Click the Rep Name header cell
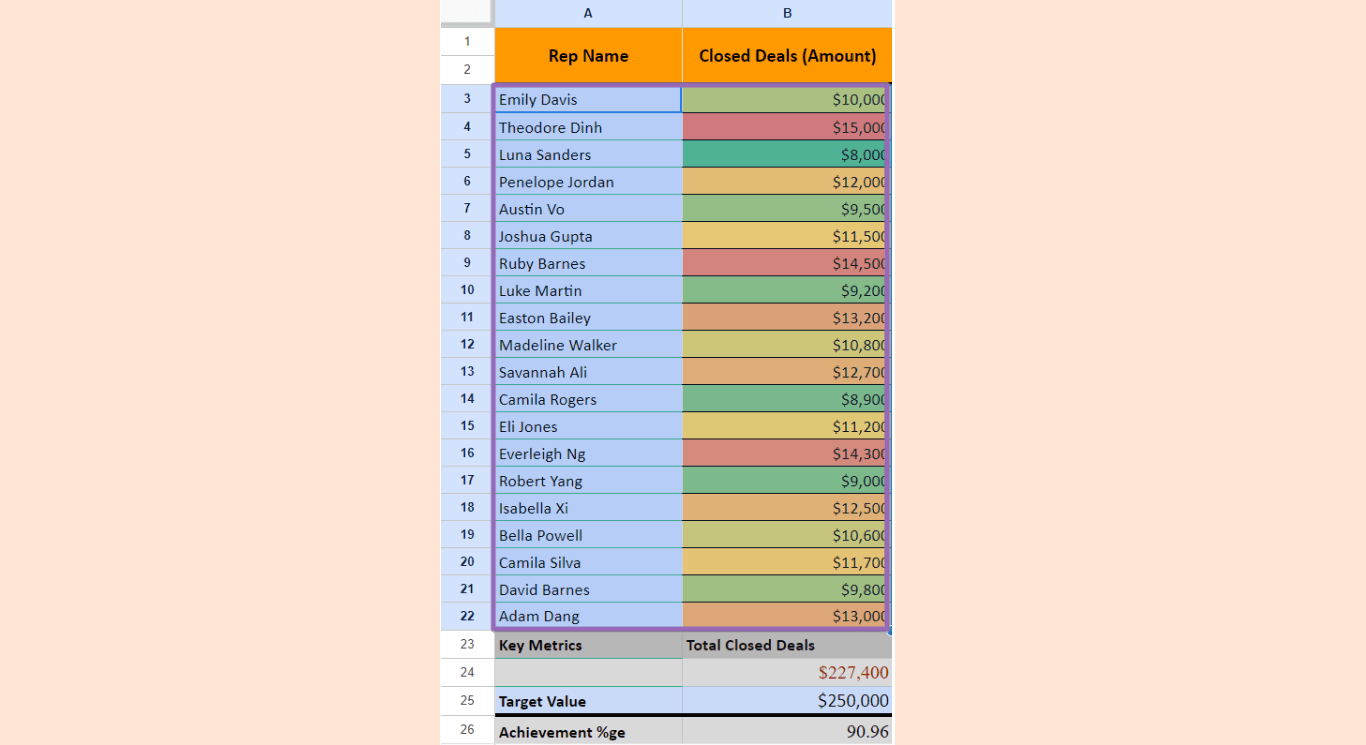The image size is (1366, 745). [588, 56]
